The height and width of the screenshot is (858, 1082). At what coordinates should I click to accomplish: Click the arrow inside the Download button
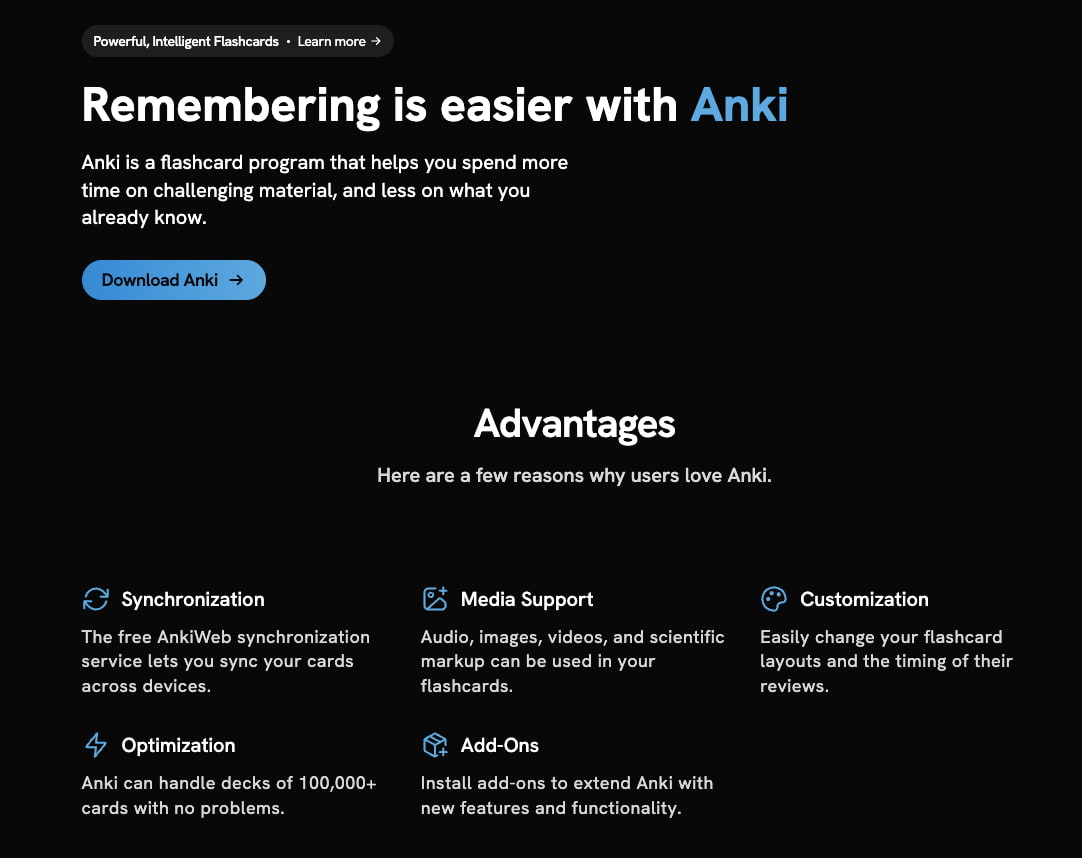(x=238, y=280)
